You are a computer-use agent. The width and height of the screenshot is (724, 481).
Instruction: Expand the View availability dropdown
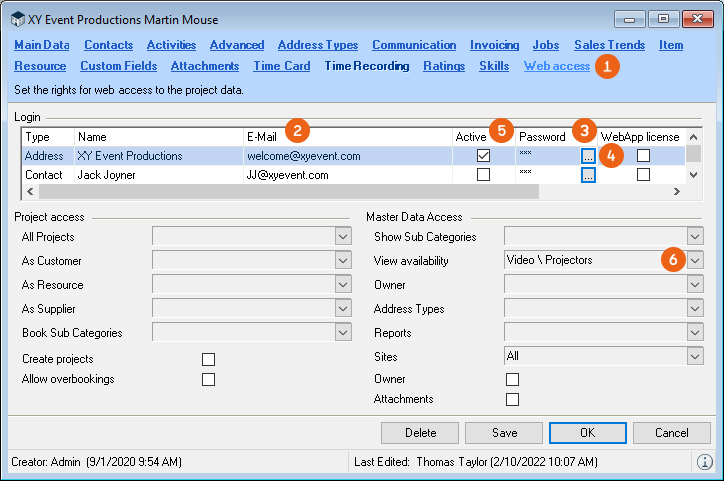click(695, 260)
